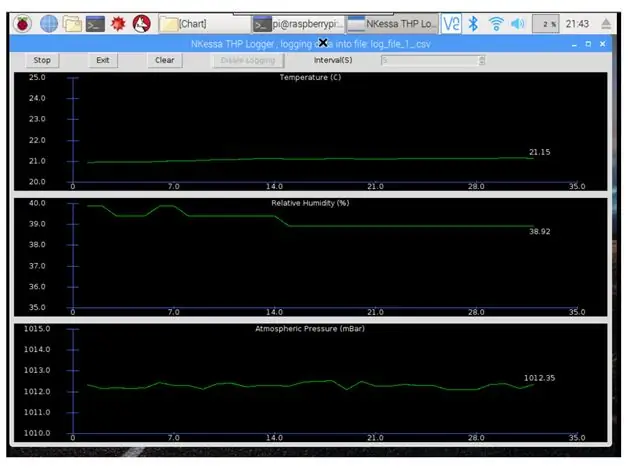Open the Wolfram wolf icon
The width and height of the screenshot is (628, 469).
click(x=142, y=24)
